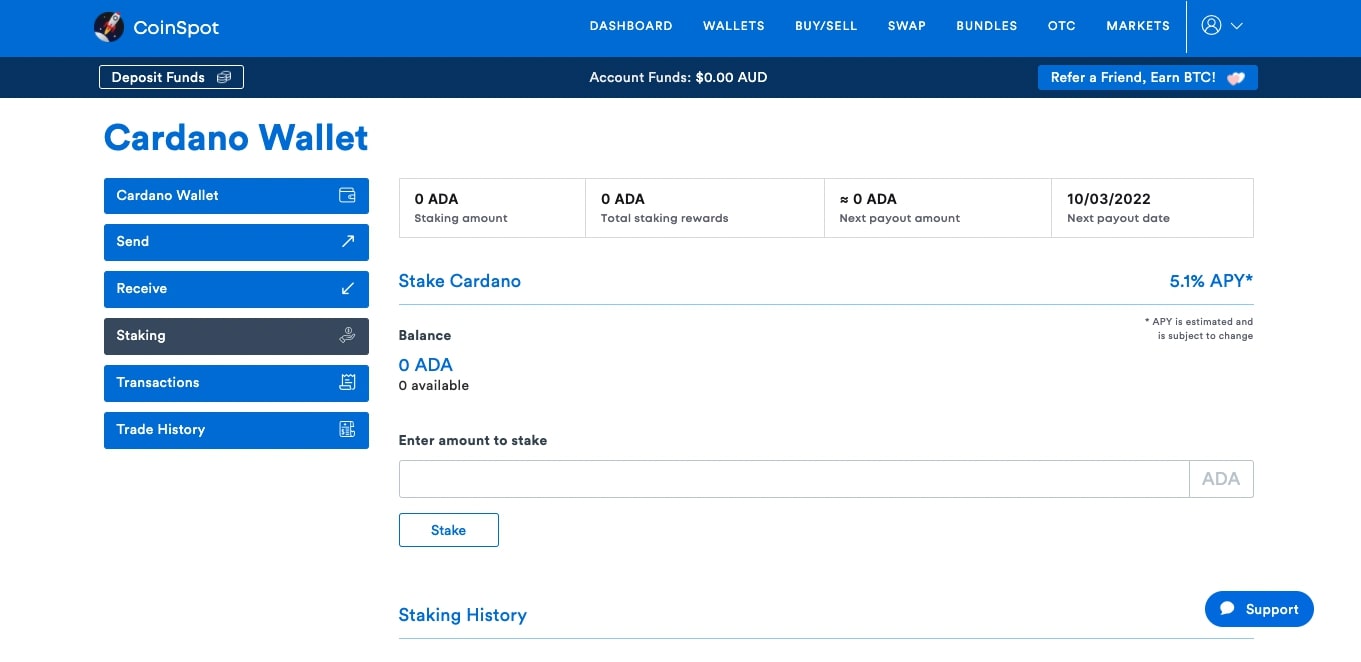Click the Staking hand coin icon

click(347, 336)
